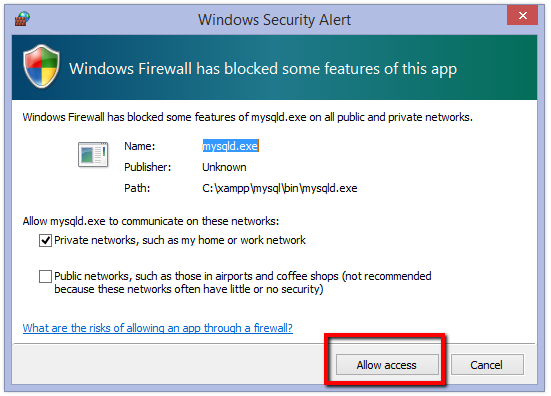Click the Cancel button
The width and height of the screenshot is (551, 396).
point(487,365)
